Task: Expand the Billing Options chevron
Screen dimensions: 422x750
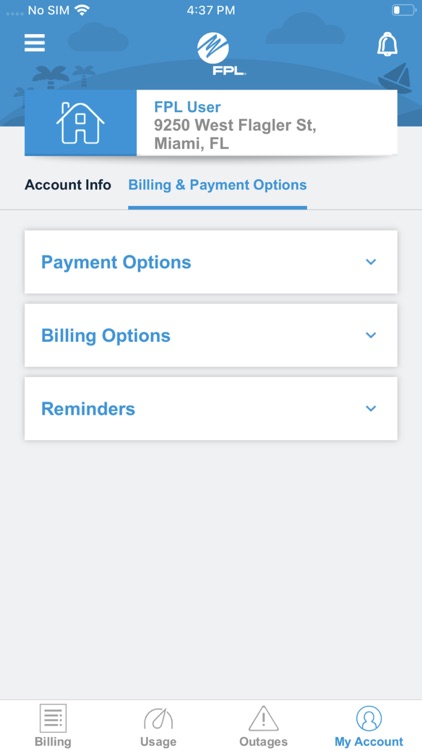Action: coord(371,335)
